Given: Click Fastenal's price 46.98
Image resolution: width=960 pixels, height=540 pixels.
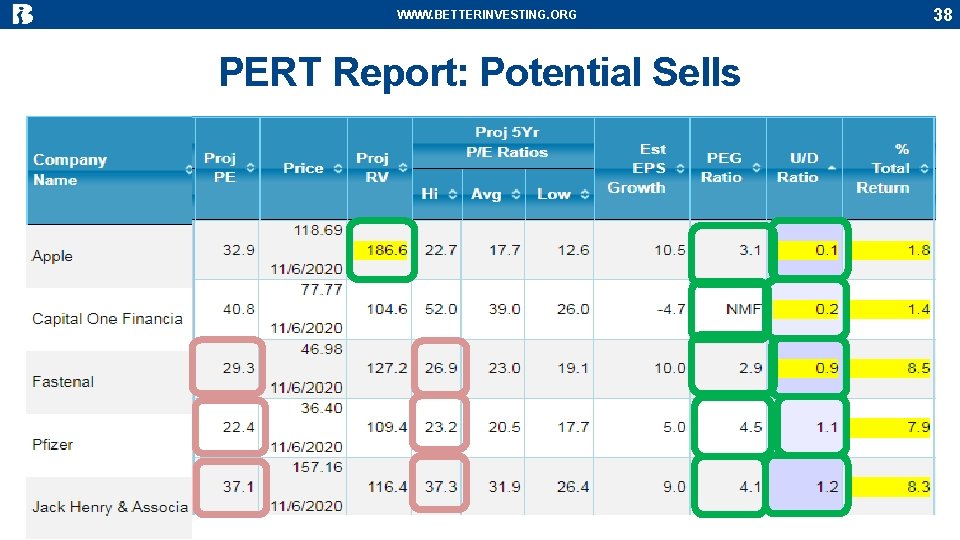Looking at the screenshot, I should 321,349.
